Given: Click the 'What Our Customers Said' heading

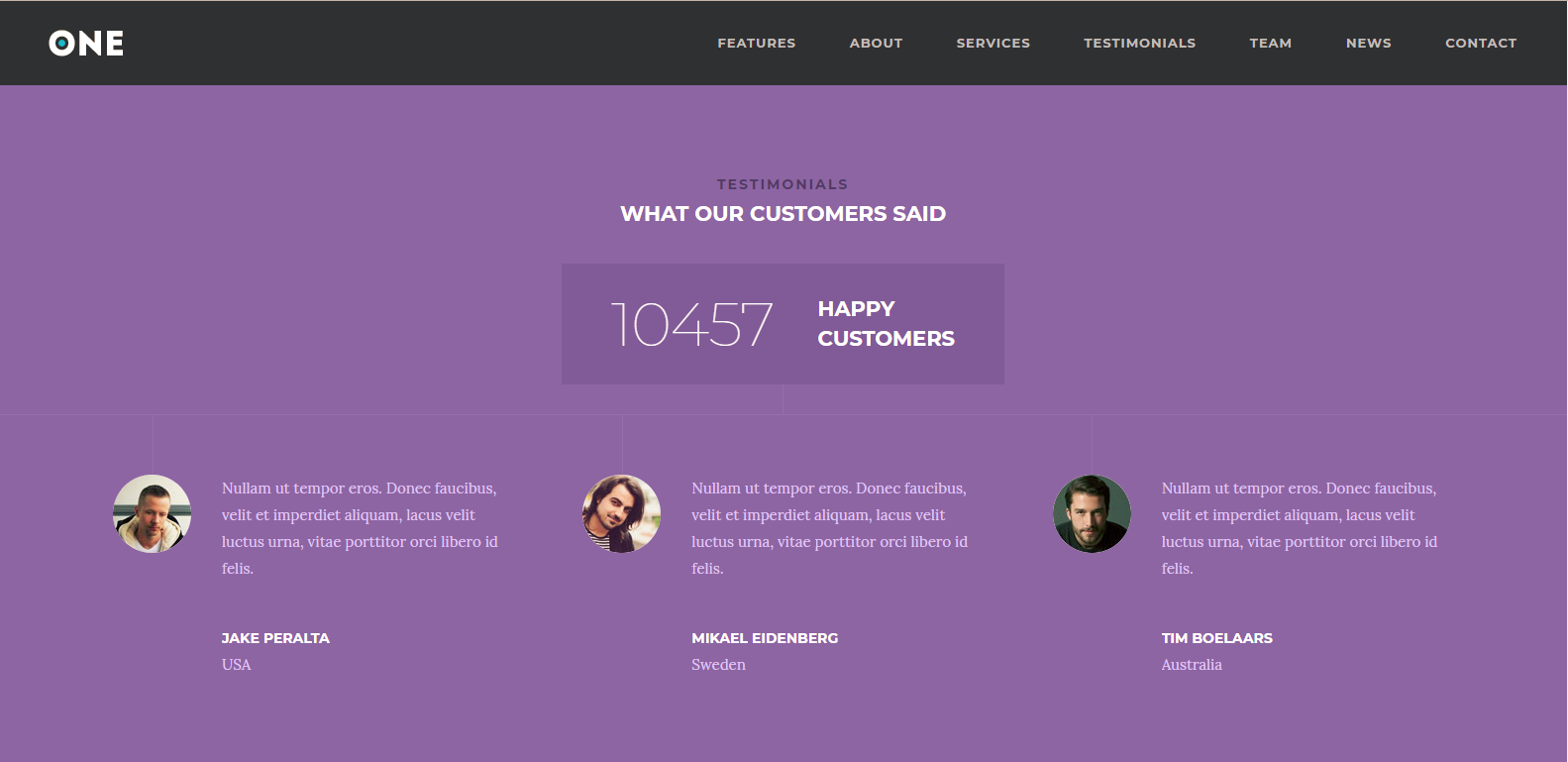Looking at the screenshot, I should 783,214.
